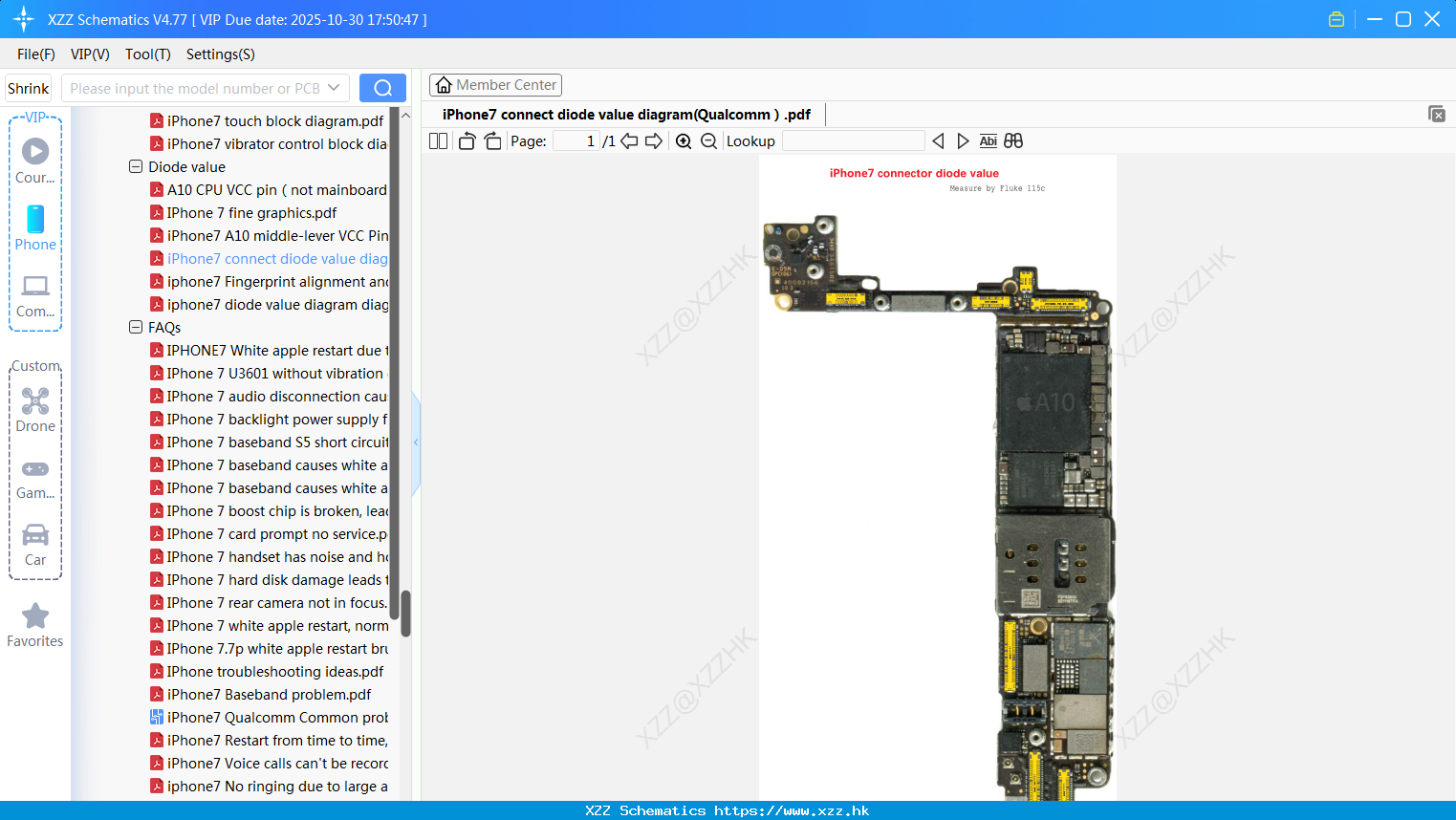Screen dimensions: 1456x820
Task: Open the Tool(T) menu
Action: click(x=148, y=54)
